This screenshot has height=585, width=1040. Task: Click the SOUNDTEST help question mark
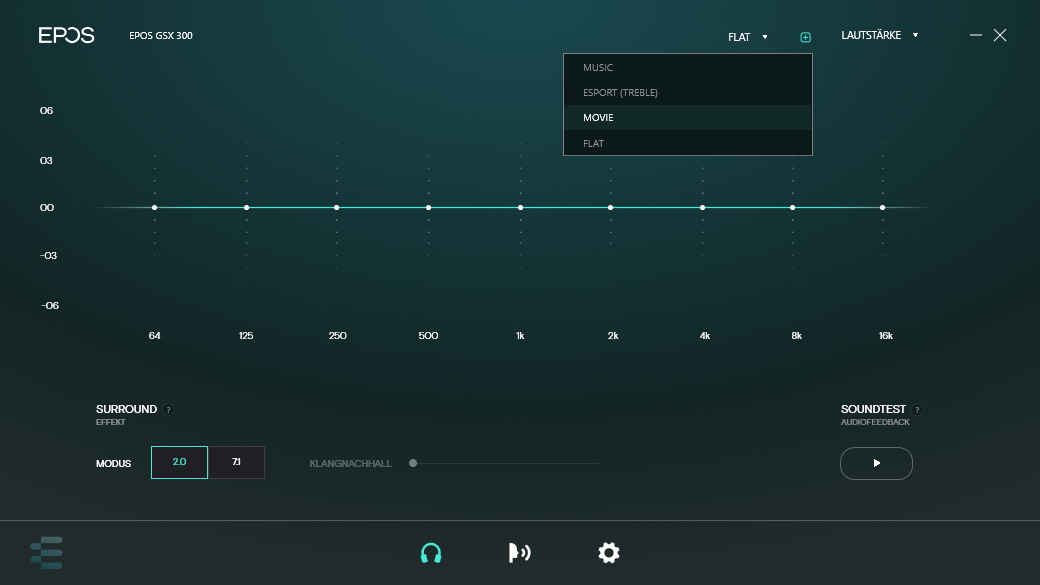tap(917, 409)
